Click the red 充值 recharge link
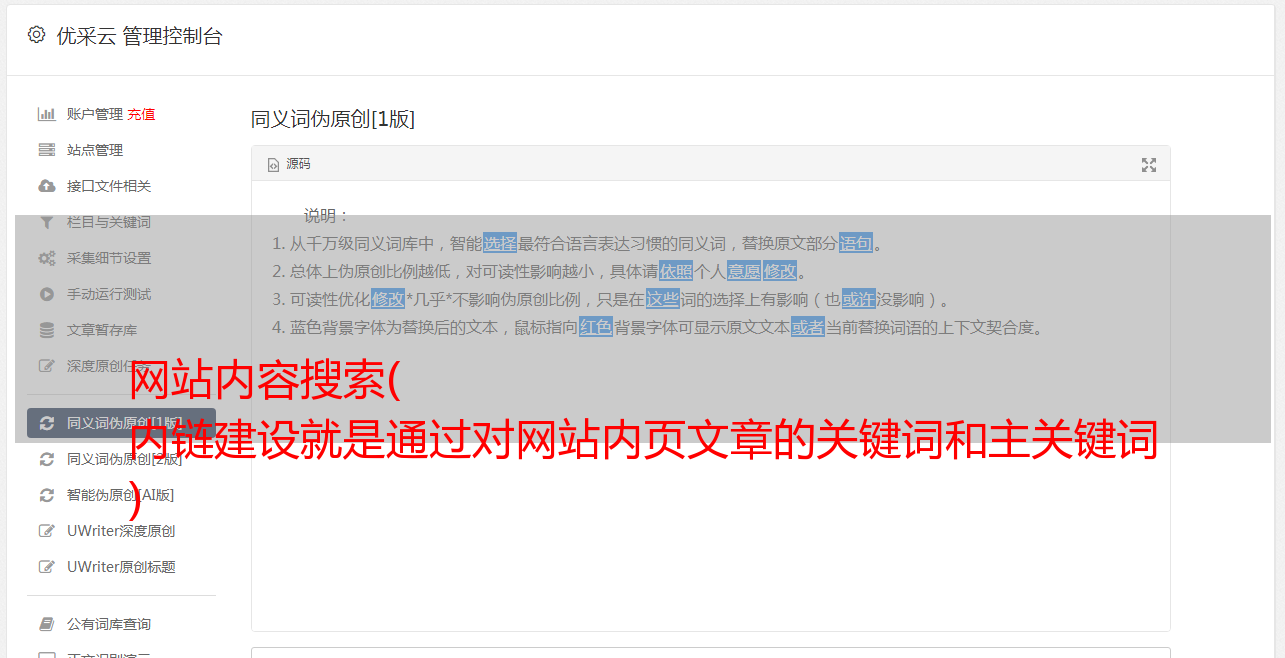The width and height of the screenshot is (1285, 658). (x=141, y=114)
